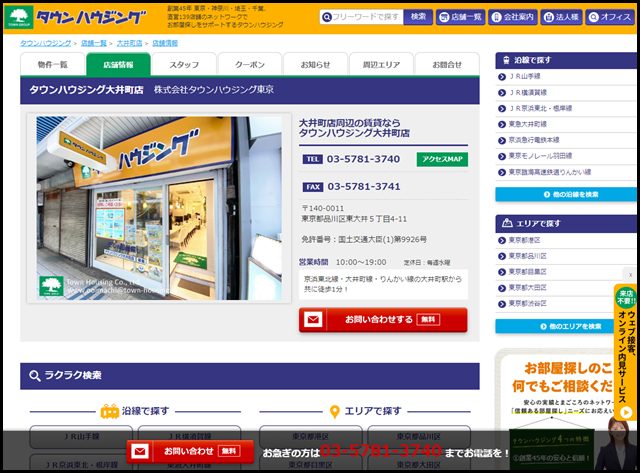Click the FAX number 03-5781-3741

pos(364,187)
